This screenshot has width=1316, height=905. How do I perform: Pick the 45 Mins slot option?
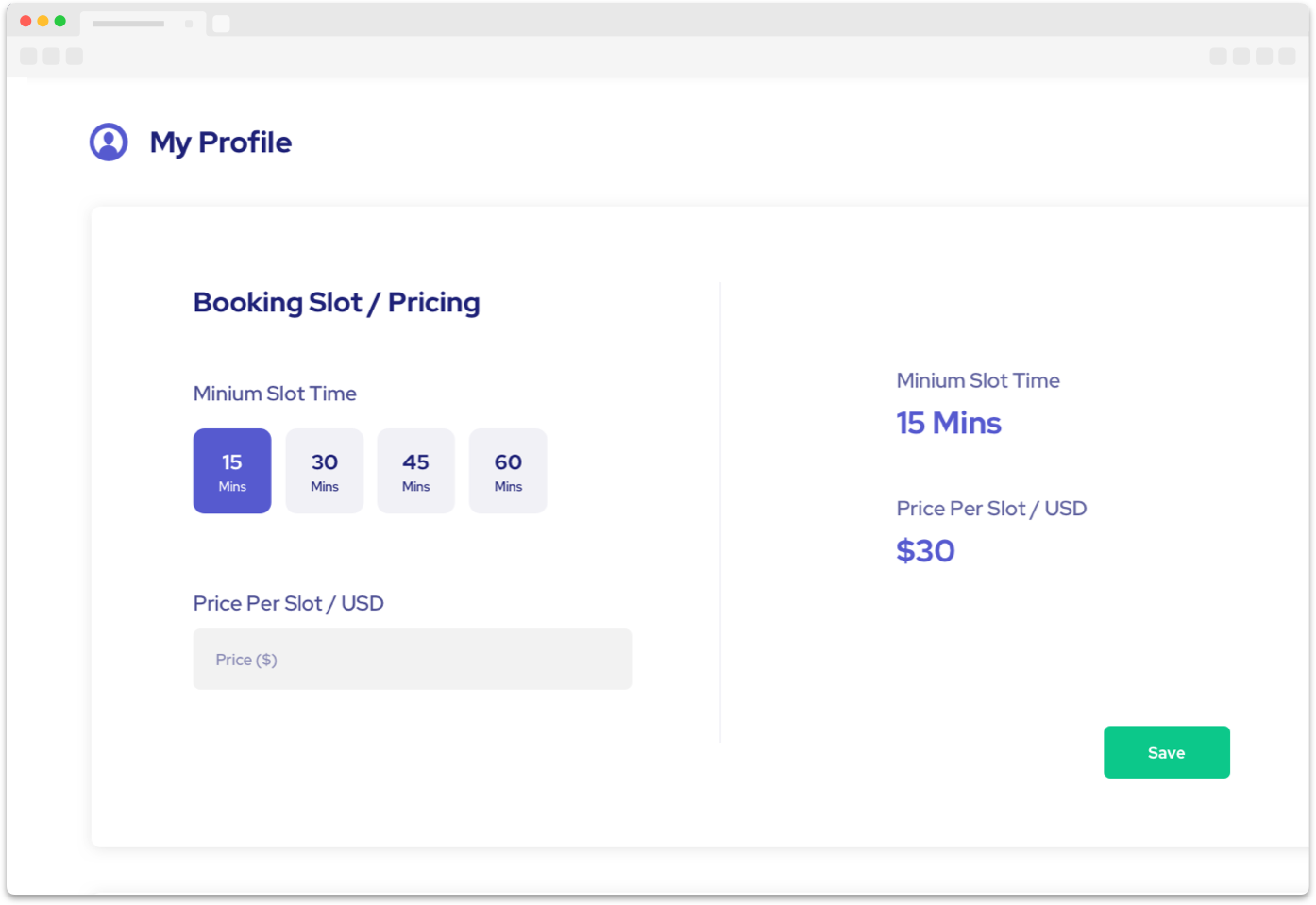(415, 471)
